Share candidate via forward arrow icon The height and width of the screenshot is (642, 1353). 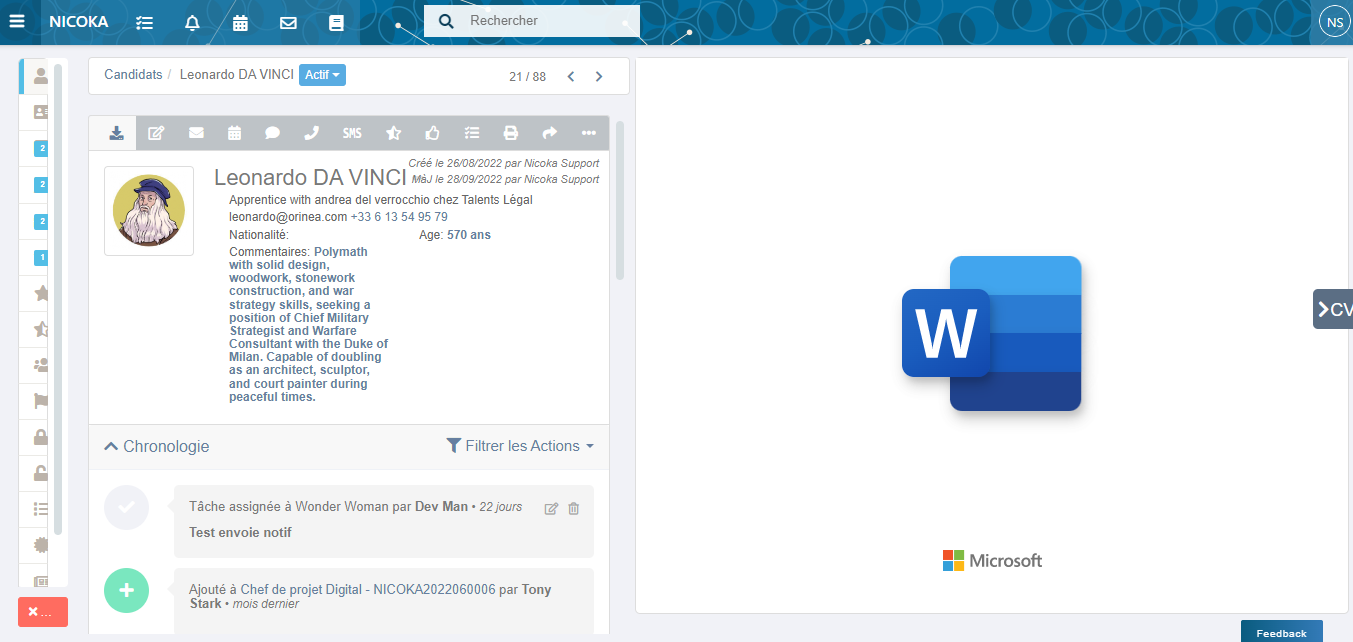coord(549,132)
